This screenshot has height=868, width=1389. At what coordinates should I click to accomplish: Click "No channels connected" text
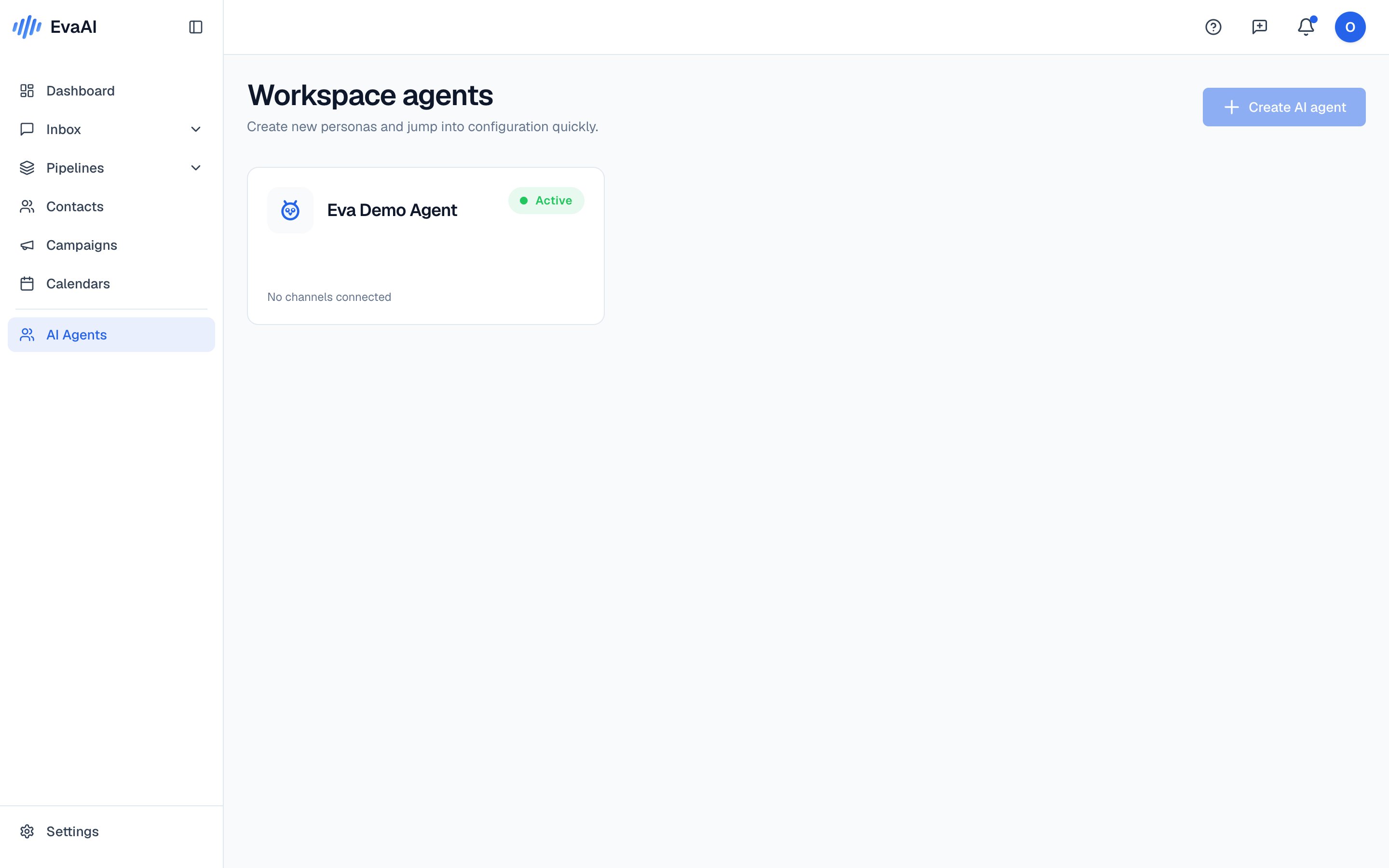(329, 297)
